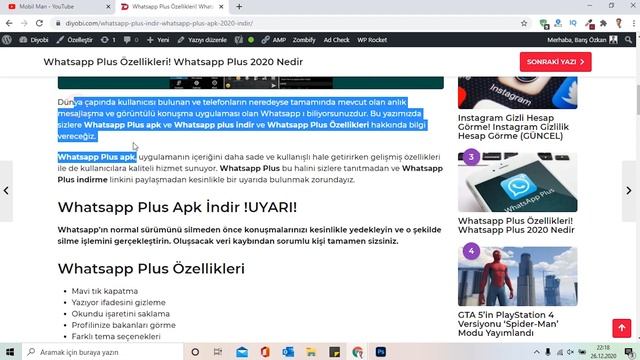Open the admin bar search magnifier
The height and width of the screenshot is (360, 640).
coord(629,40)
